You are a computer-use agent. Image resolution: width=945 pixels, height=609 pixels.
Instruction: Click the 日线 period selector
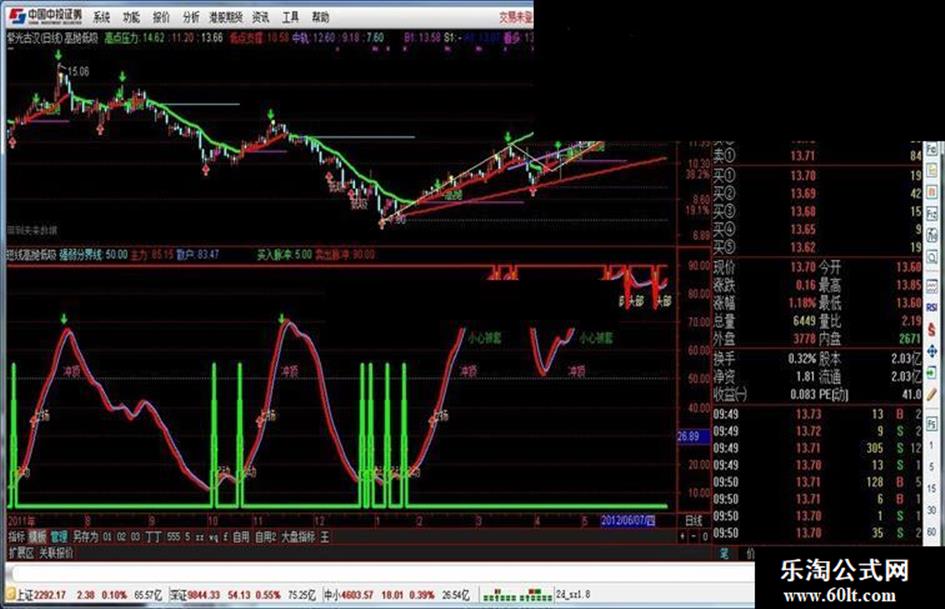(x=694, y=520)
